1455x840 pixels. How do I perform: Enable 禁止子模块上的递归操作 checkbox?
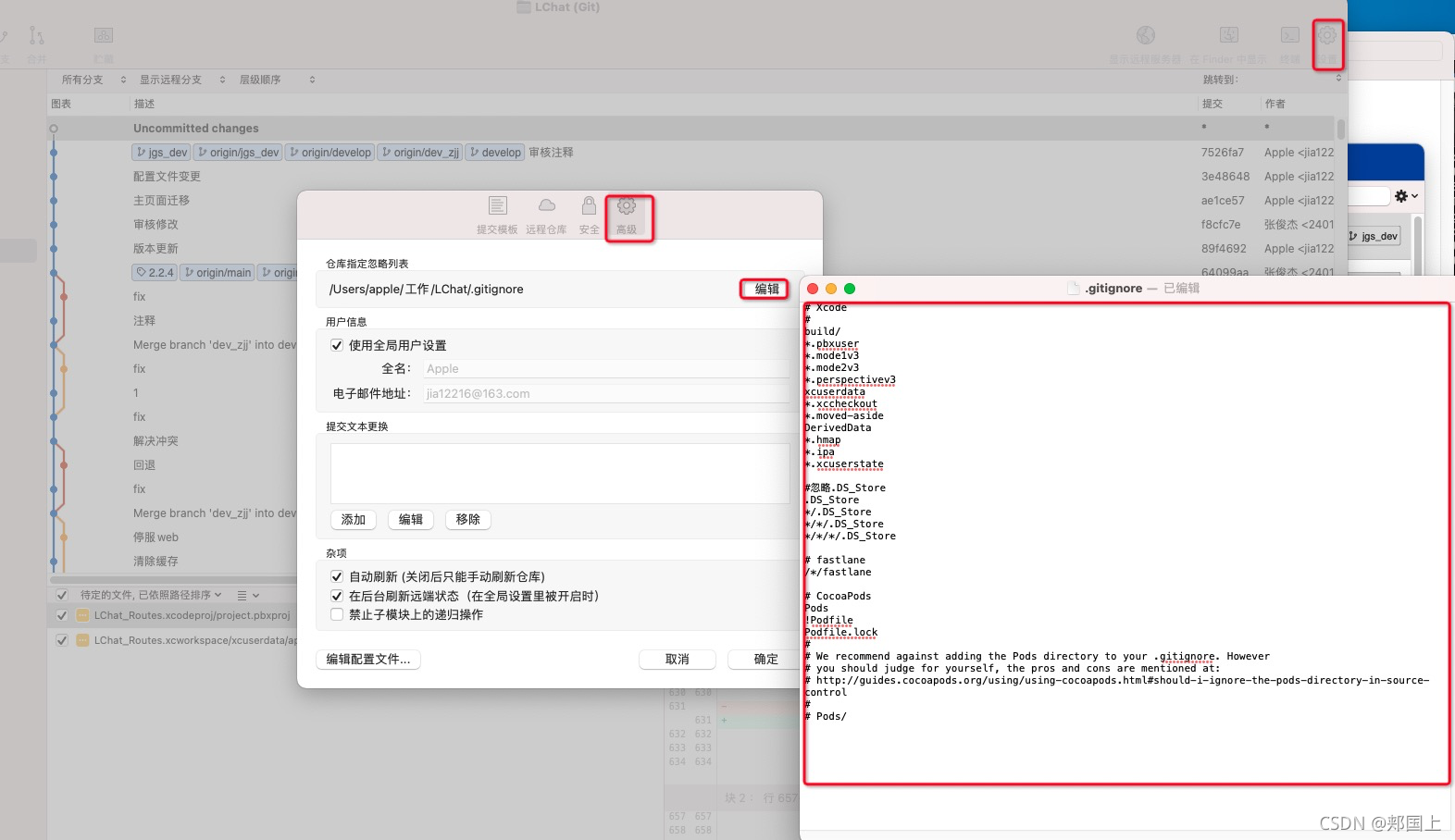337,614
